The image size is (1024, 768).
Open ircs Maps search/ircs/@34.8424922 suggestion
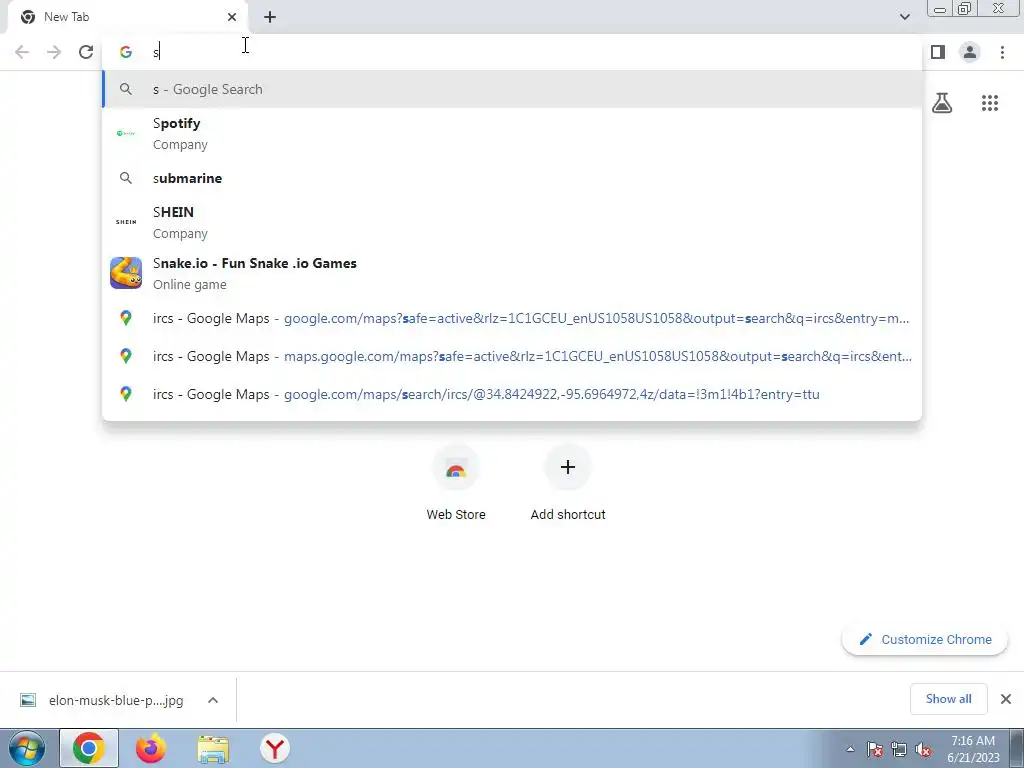coord(512,394)
